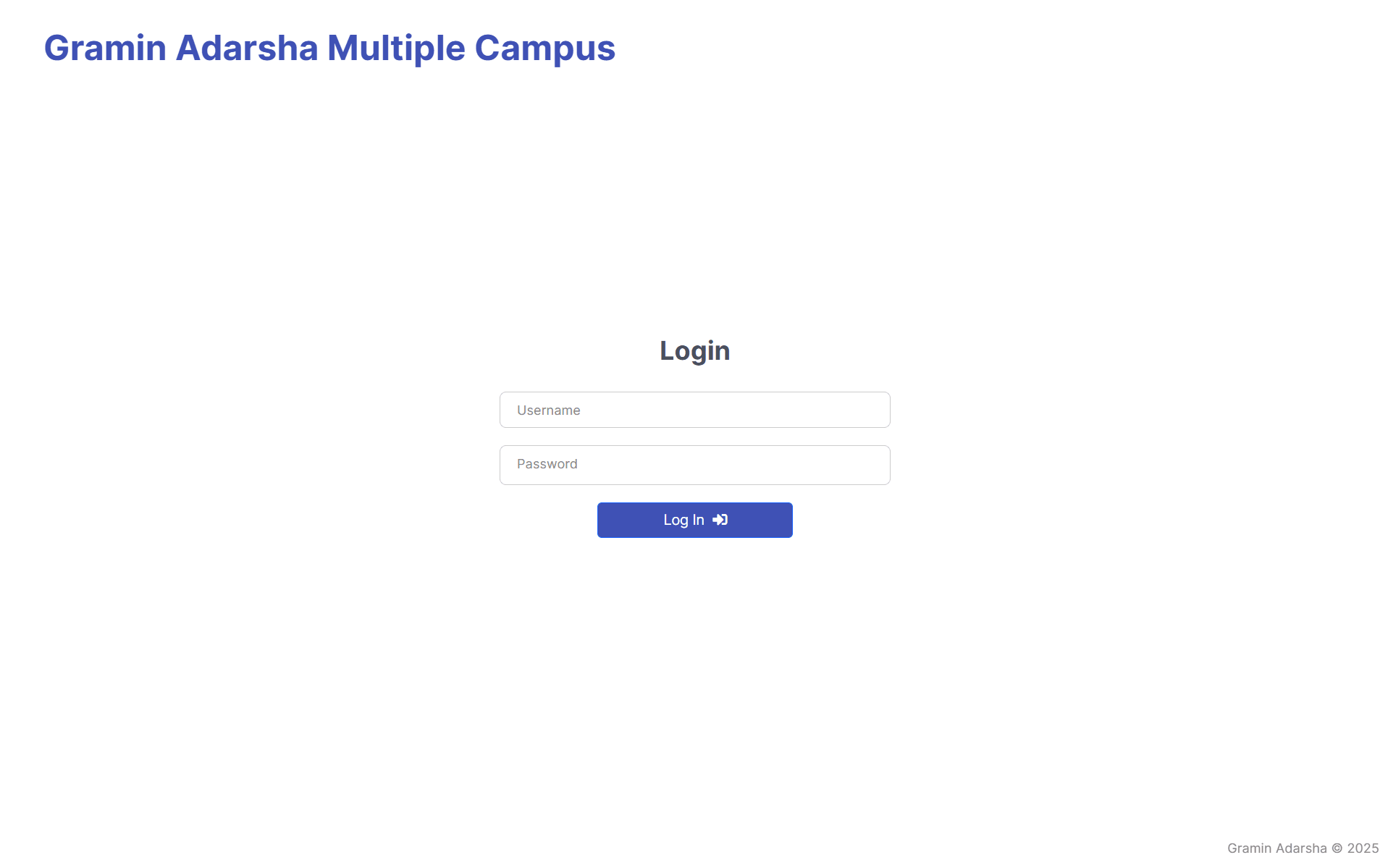
Task: Click "Adarsha" in the footer text
Action: [1300, 848]
